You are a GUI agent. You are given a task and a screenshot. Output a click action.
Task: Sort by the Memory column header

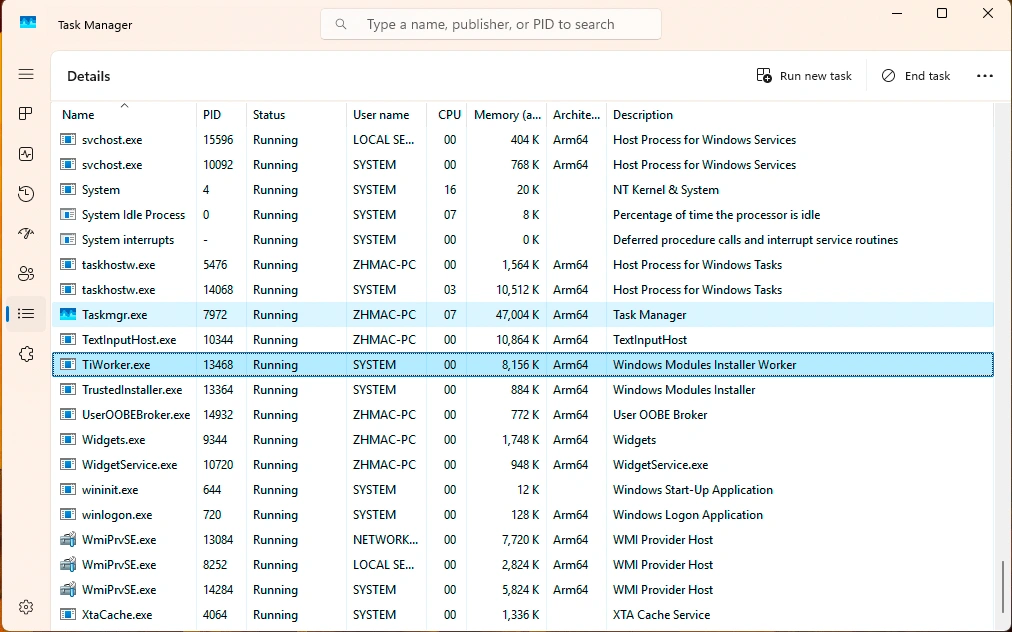(507, 114)
